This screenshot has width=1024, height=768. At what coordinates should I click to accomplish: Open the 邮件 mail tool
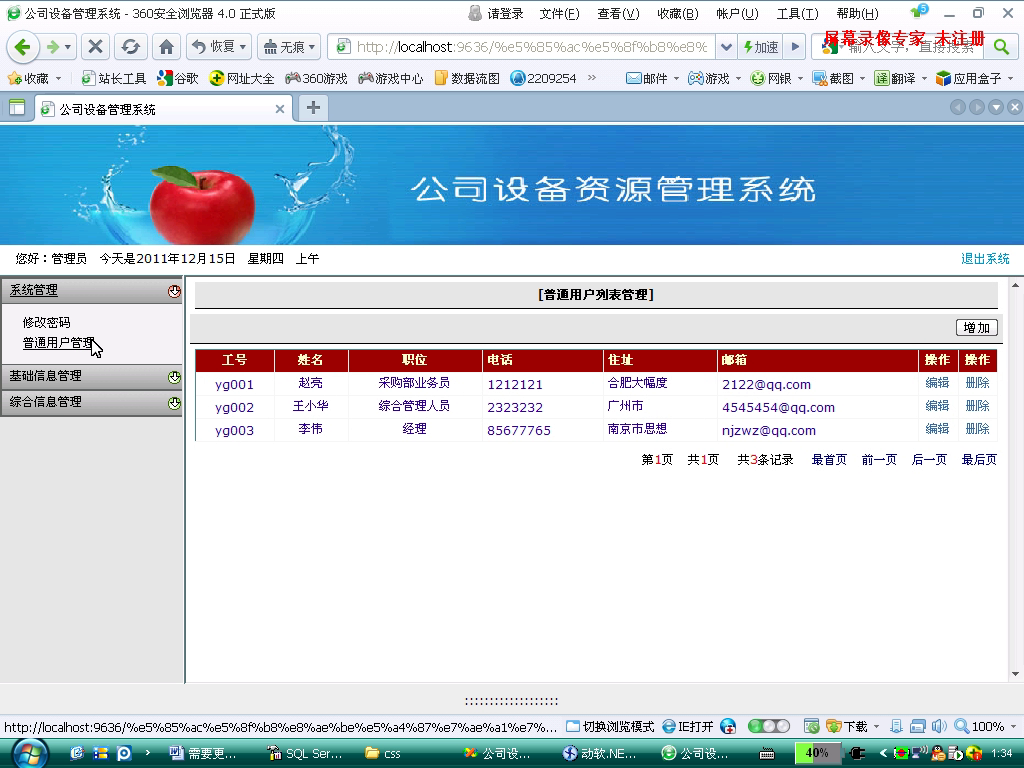click(x=647, y=78)
